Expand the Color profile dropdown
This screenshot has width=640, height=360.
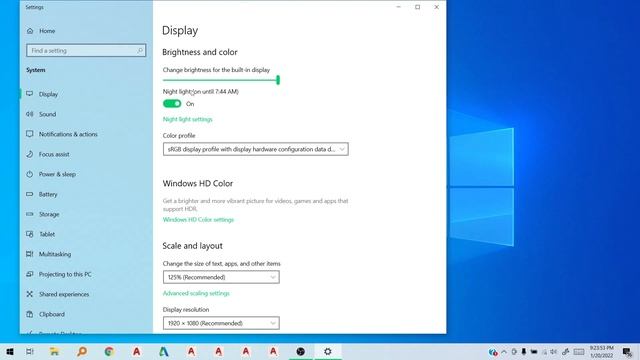(x=256, y=149)
